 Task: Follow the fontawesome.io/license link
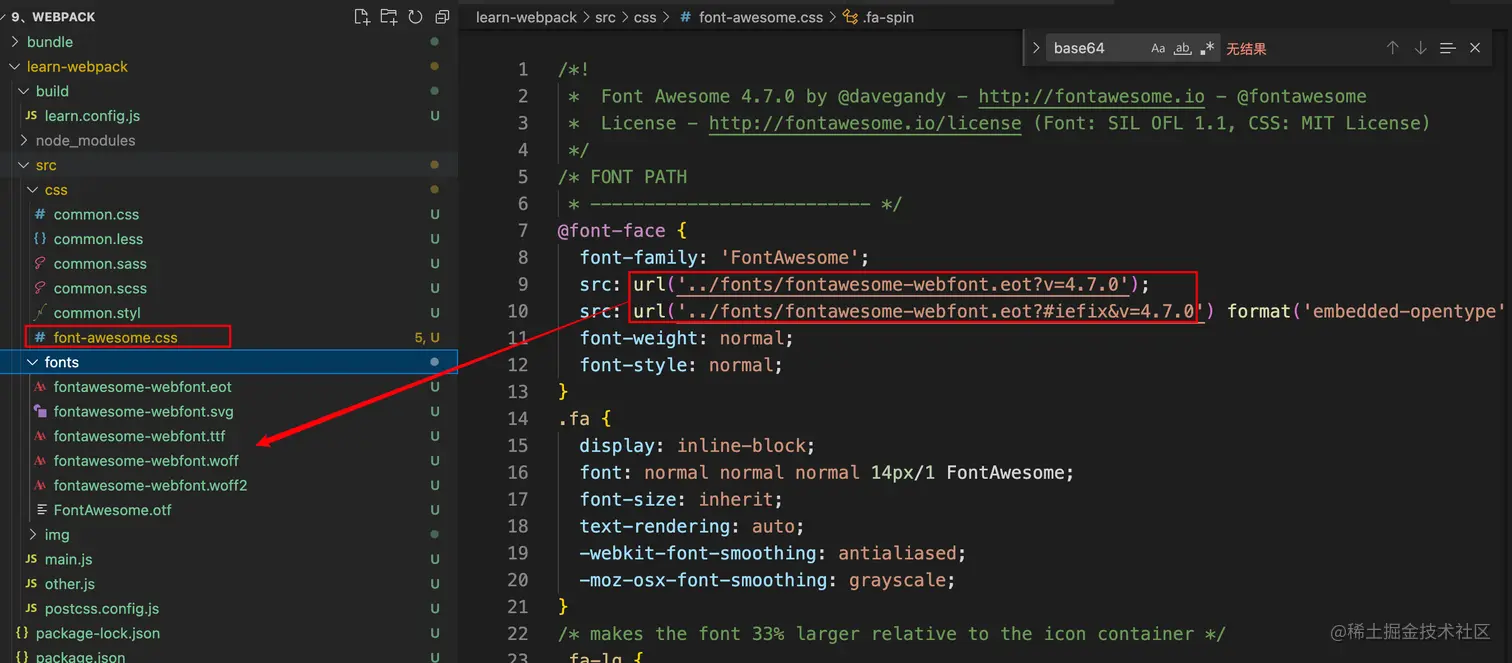(865, 123)
